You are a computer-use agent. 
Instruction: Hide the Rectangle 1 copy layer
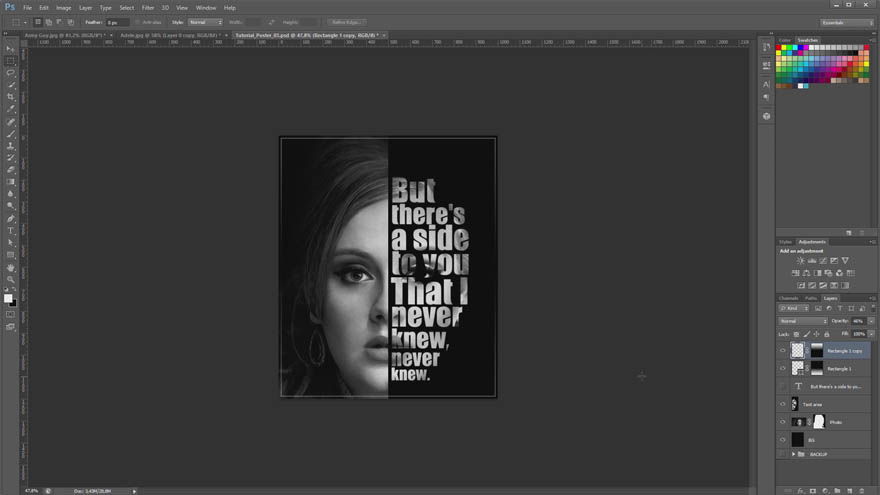[783, 351]
